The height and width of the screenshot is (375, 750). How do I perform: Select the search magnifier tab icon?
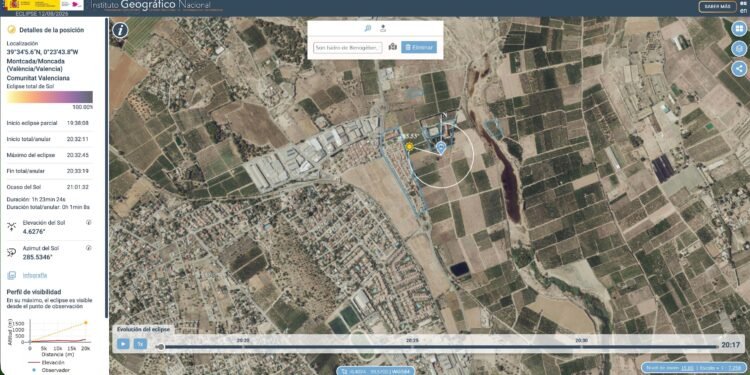(x=367, y=28)
